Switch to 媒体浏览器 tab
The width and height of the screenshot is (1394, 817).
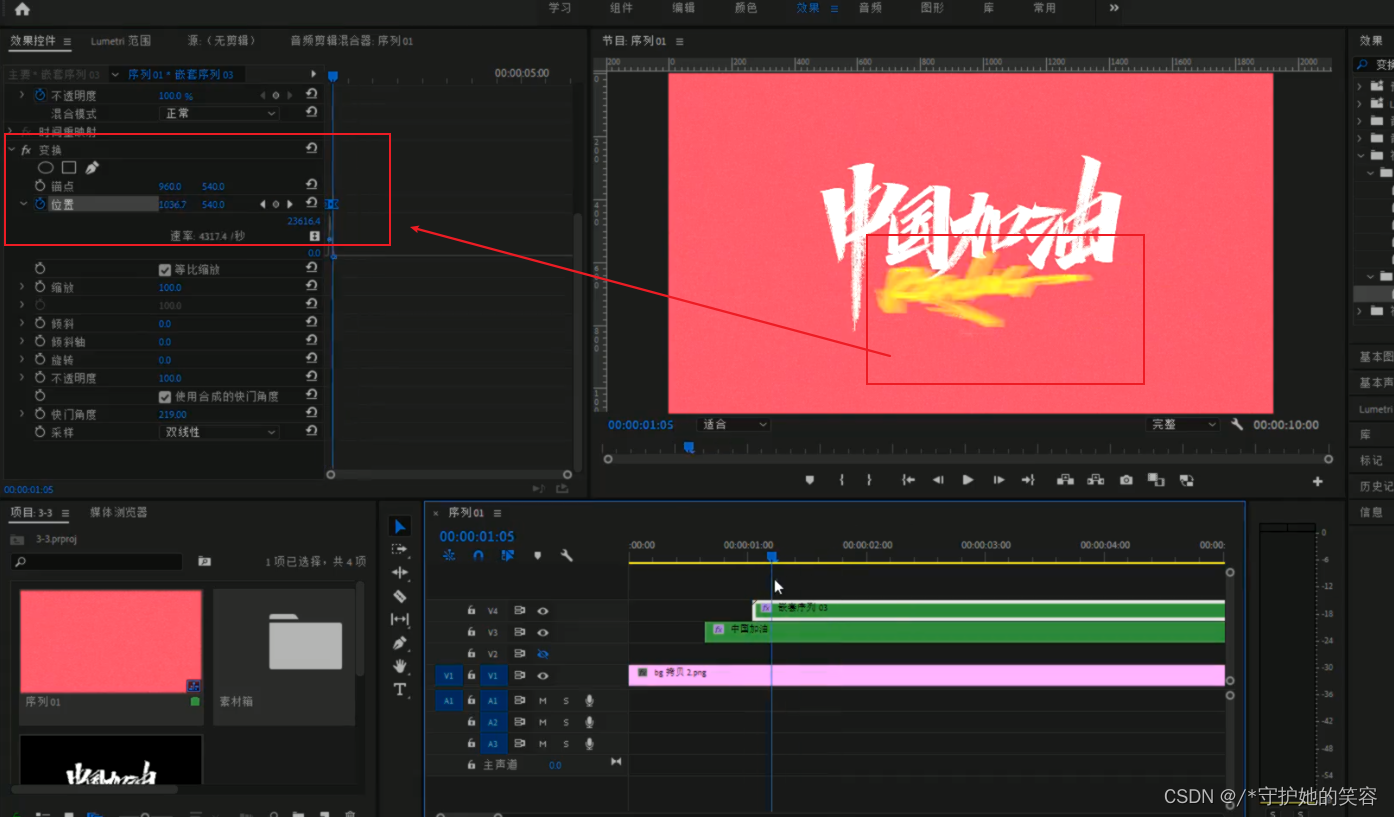(x=118, y=512)
